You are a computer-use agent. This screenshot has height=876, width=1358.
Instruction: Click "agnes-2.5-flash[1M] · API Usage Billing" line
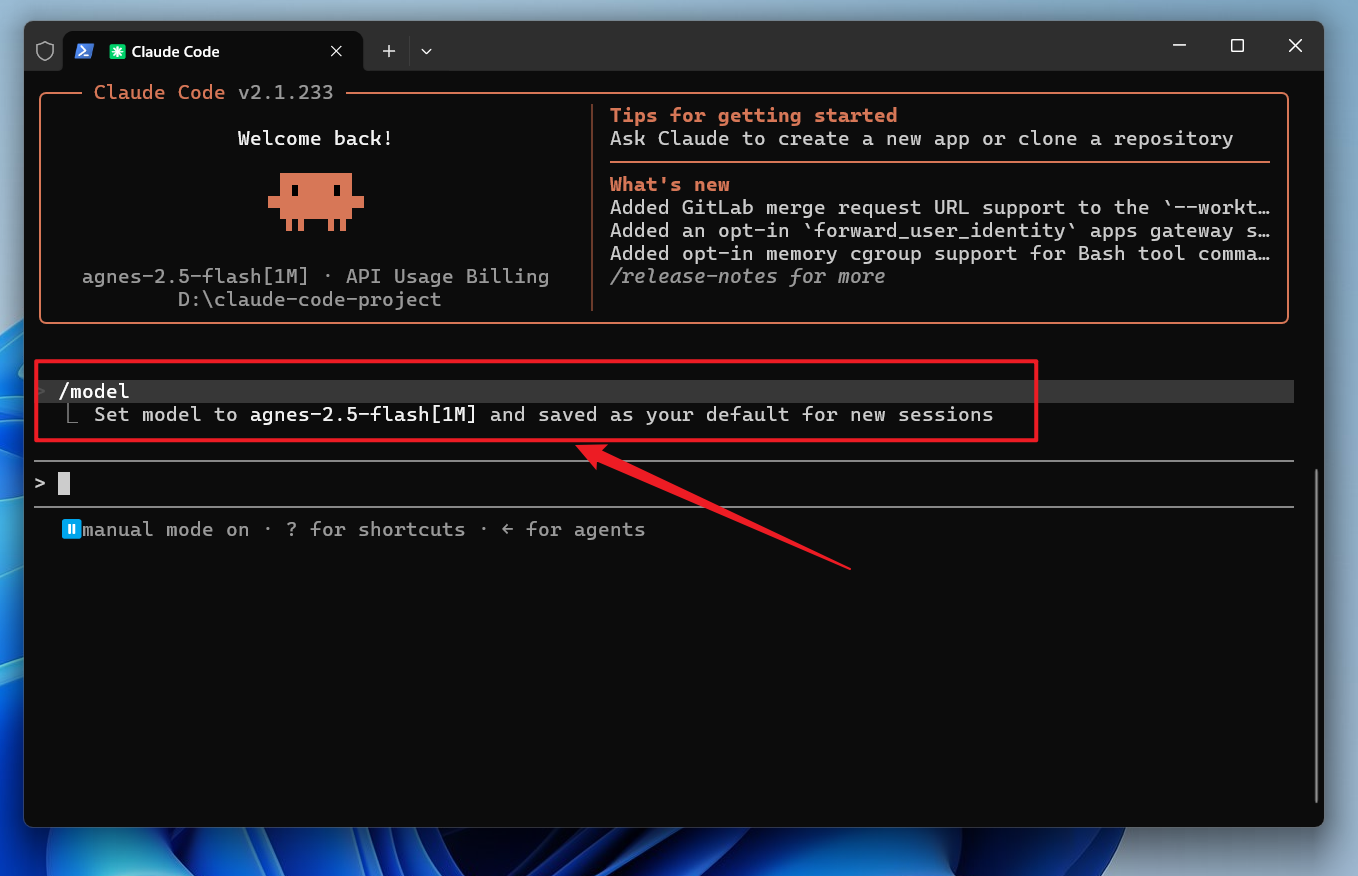[x=316, y=276]
